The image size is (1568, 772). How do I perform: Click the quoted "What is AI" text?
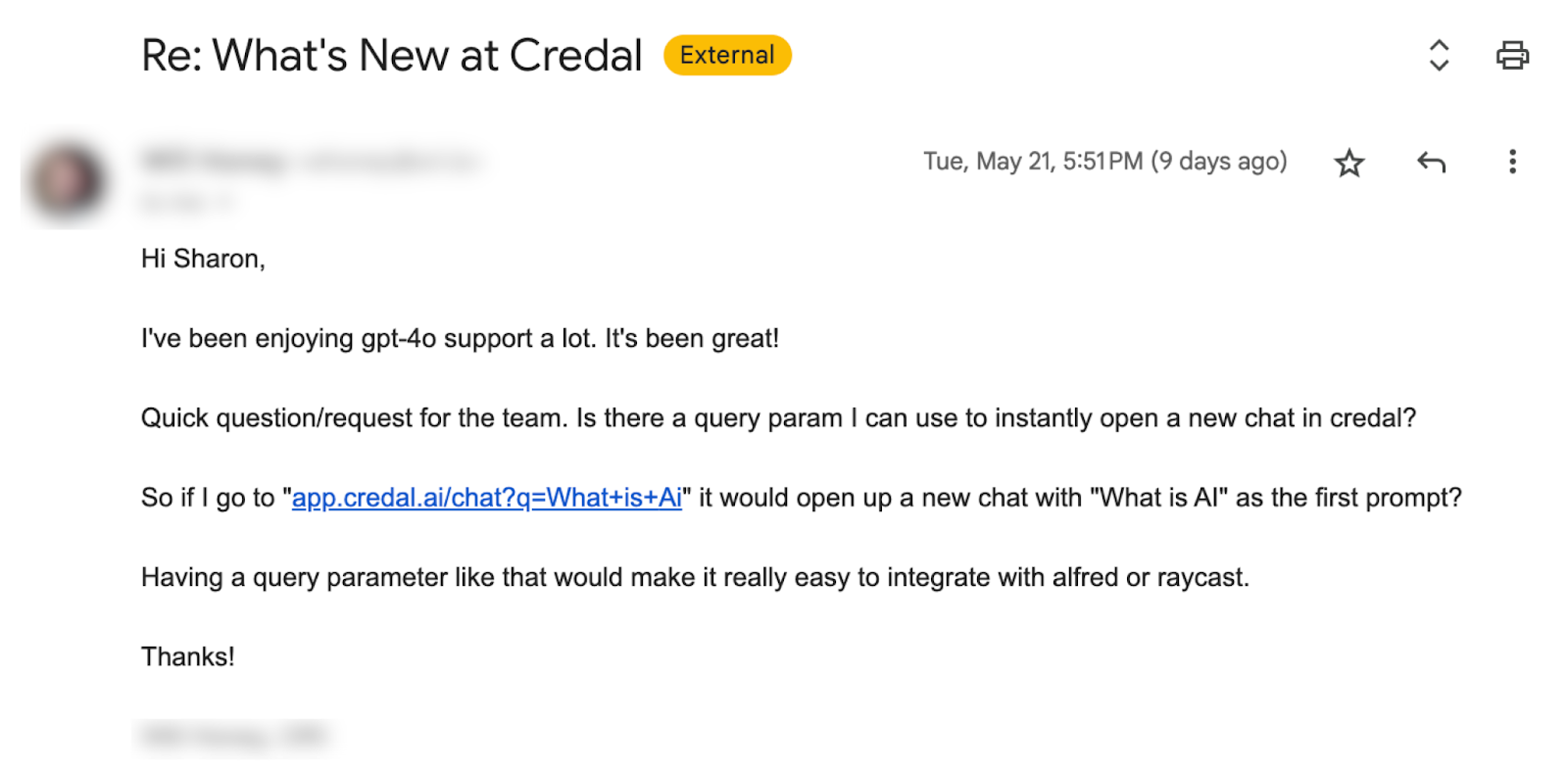coord(1158,498)
